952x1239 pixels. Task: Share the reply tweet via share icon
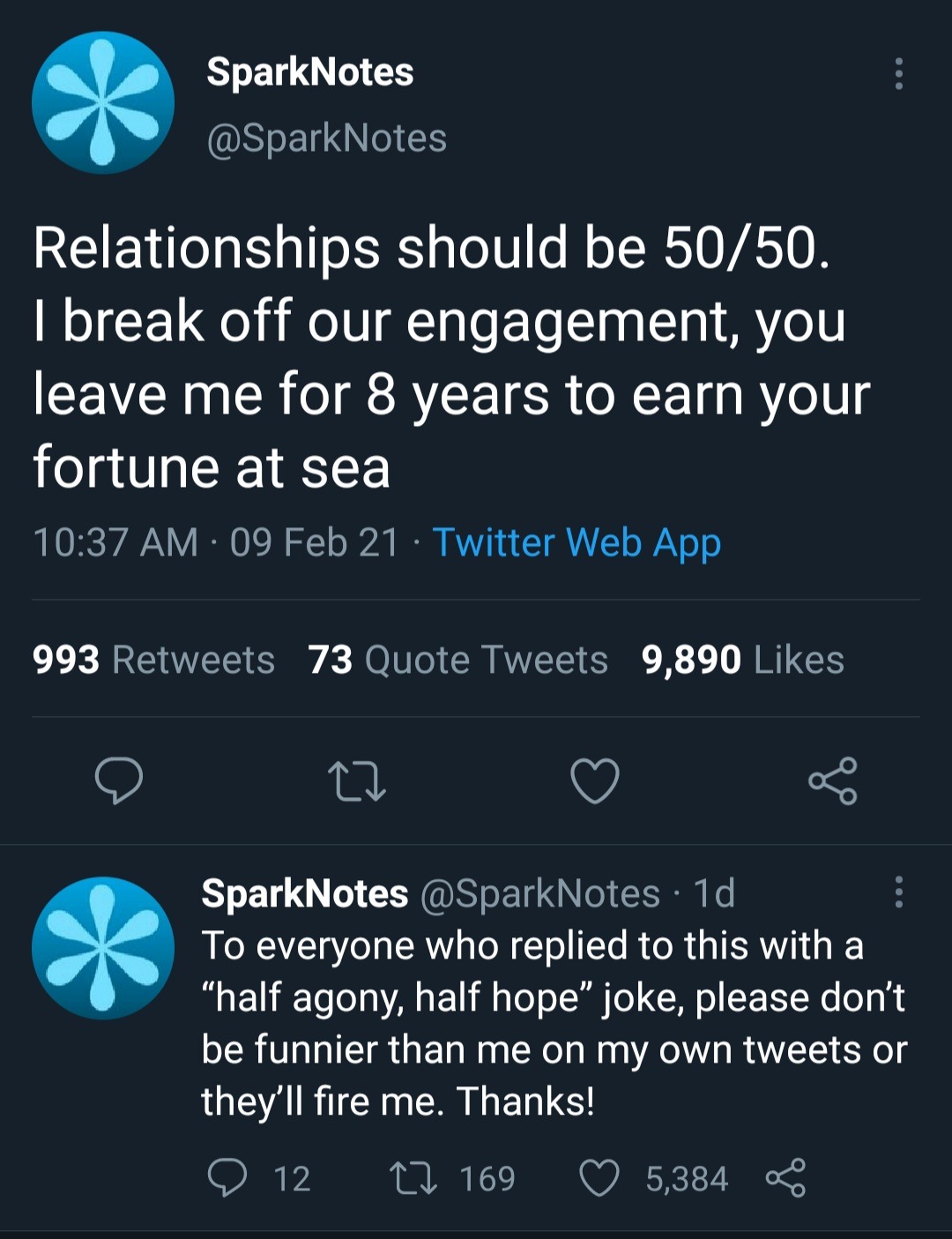[x=785, y=1178]
